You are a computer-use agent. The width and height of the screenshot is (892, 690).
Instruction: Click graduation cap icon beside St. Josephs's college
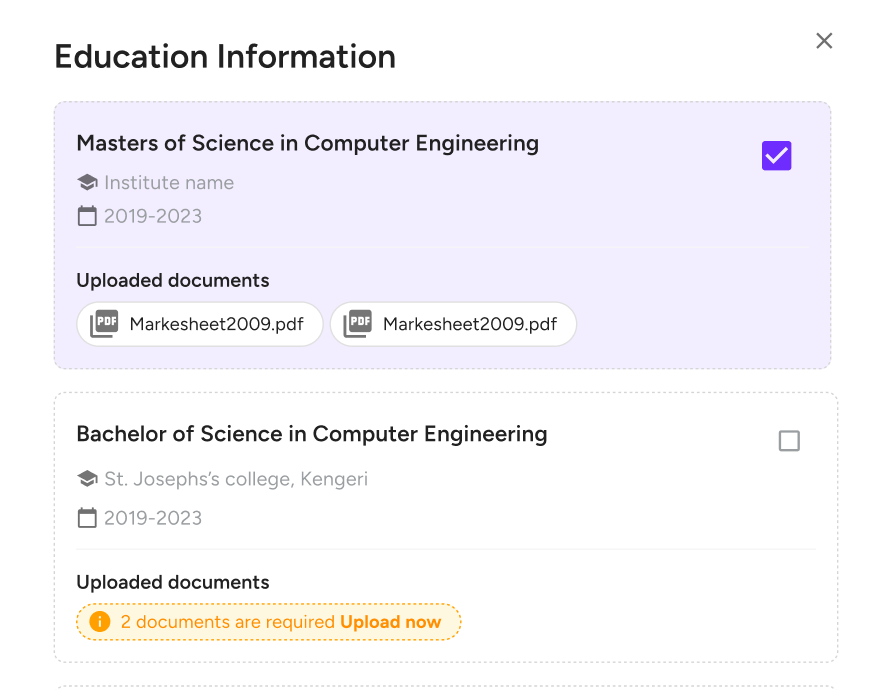[87, 479]
